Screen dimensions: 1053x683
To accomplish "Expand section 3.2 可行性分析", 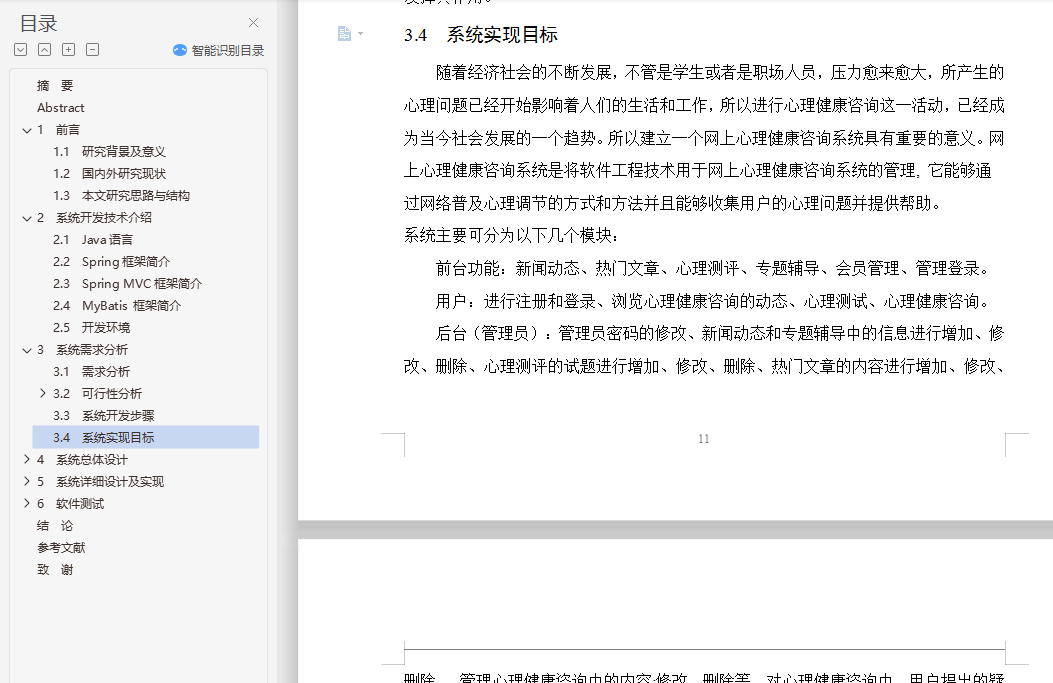I will tap(43, 393).
